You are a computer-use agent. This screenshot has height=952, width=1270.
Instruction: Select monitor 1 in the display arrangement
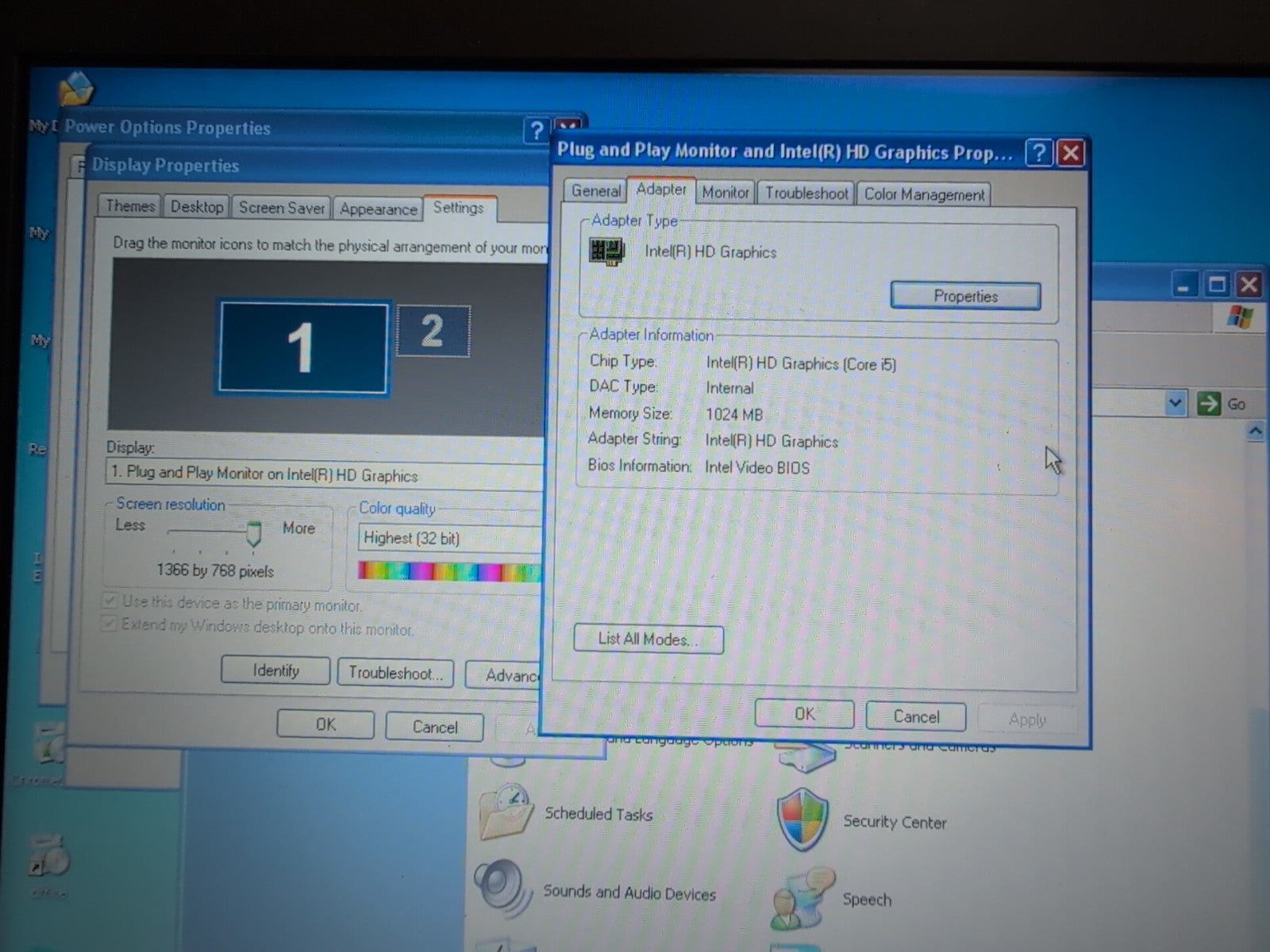303,347
